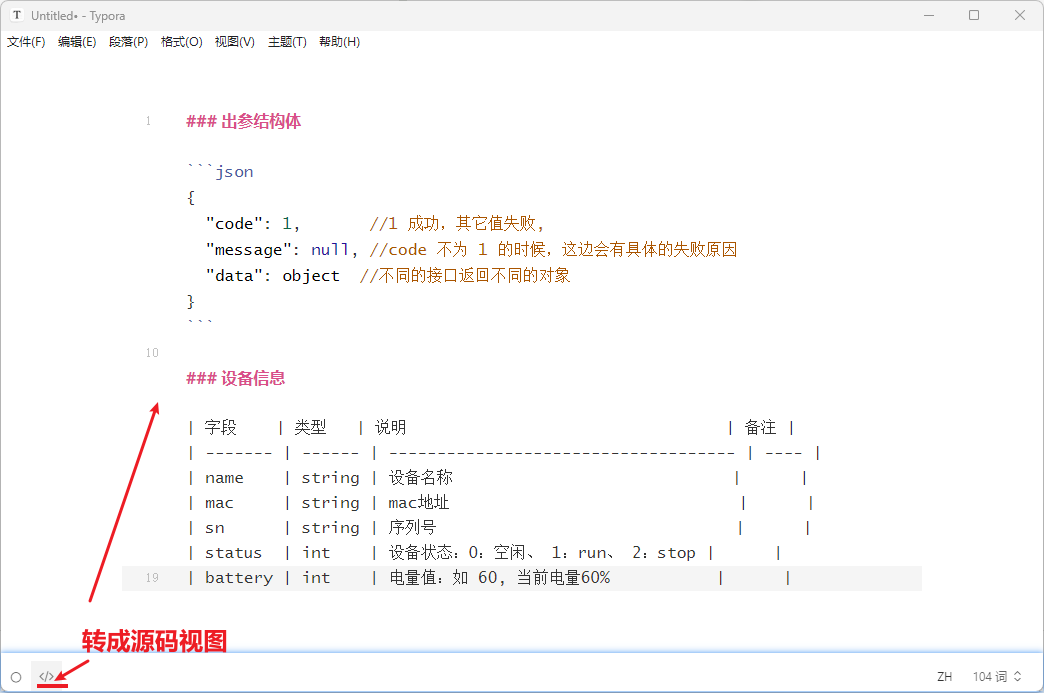The image size is (1044, 693).
Task: Click the name field in table row
Action: pyautogui.click(x=224, y=478)
